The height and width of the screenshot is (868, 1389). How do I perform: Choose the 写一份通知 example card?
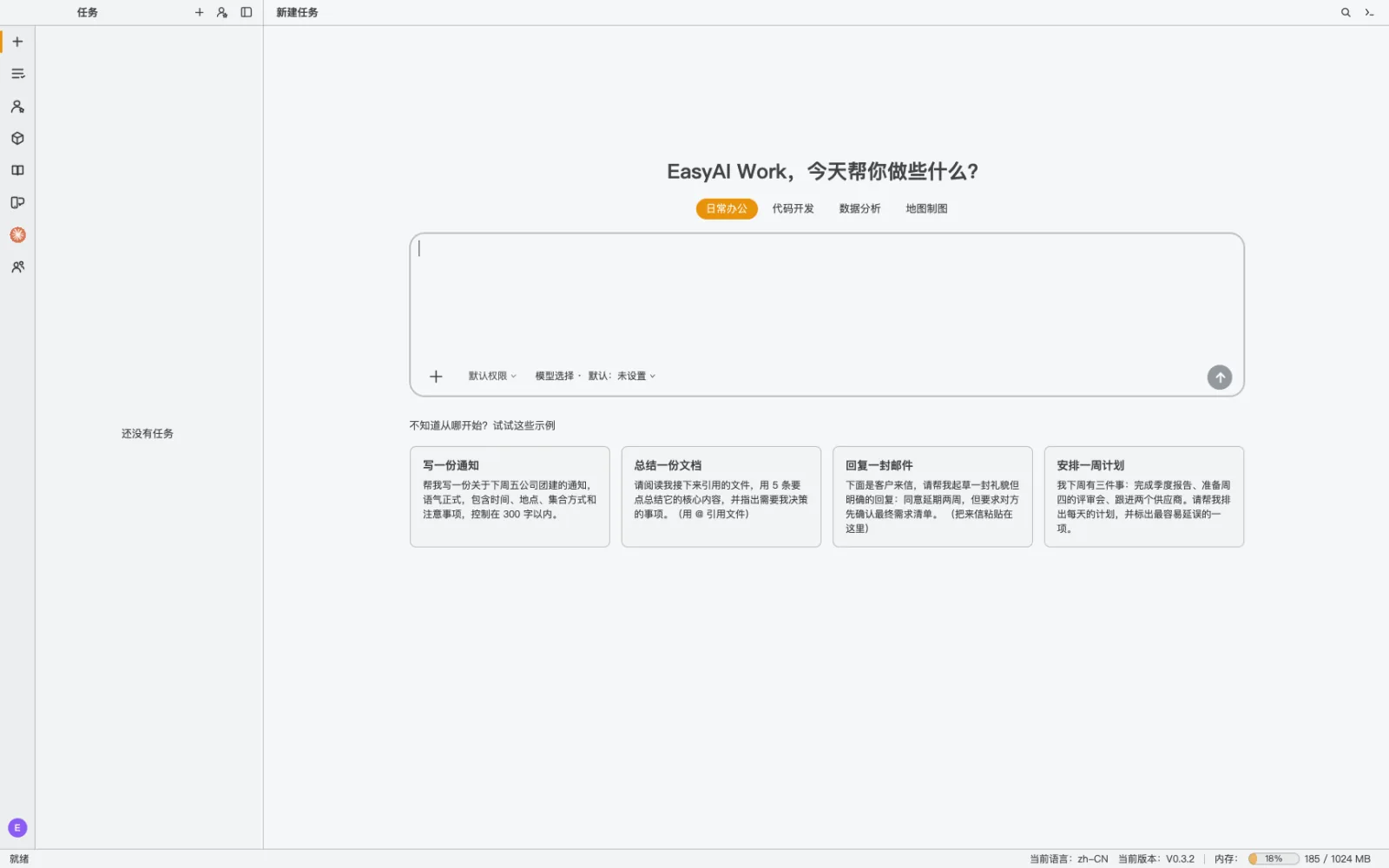[x=510, y=496]
